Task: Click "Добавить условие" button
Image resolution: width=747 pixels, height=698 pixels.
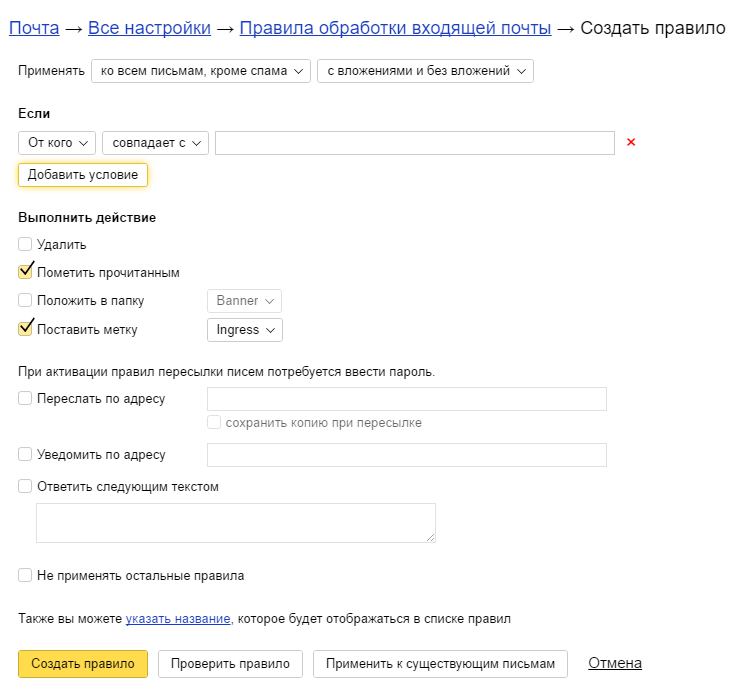Action: 83,175
